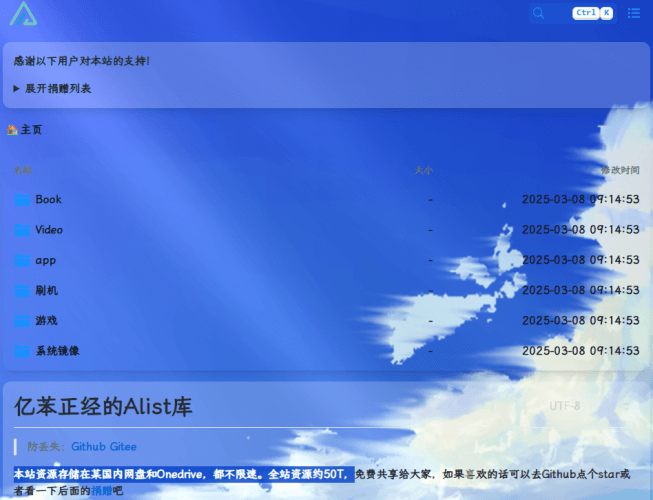Open the Gitee link

point(122,446)
